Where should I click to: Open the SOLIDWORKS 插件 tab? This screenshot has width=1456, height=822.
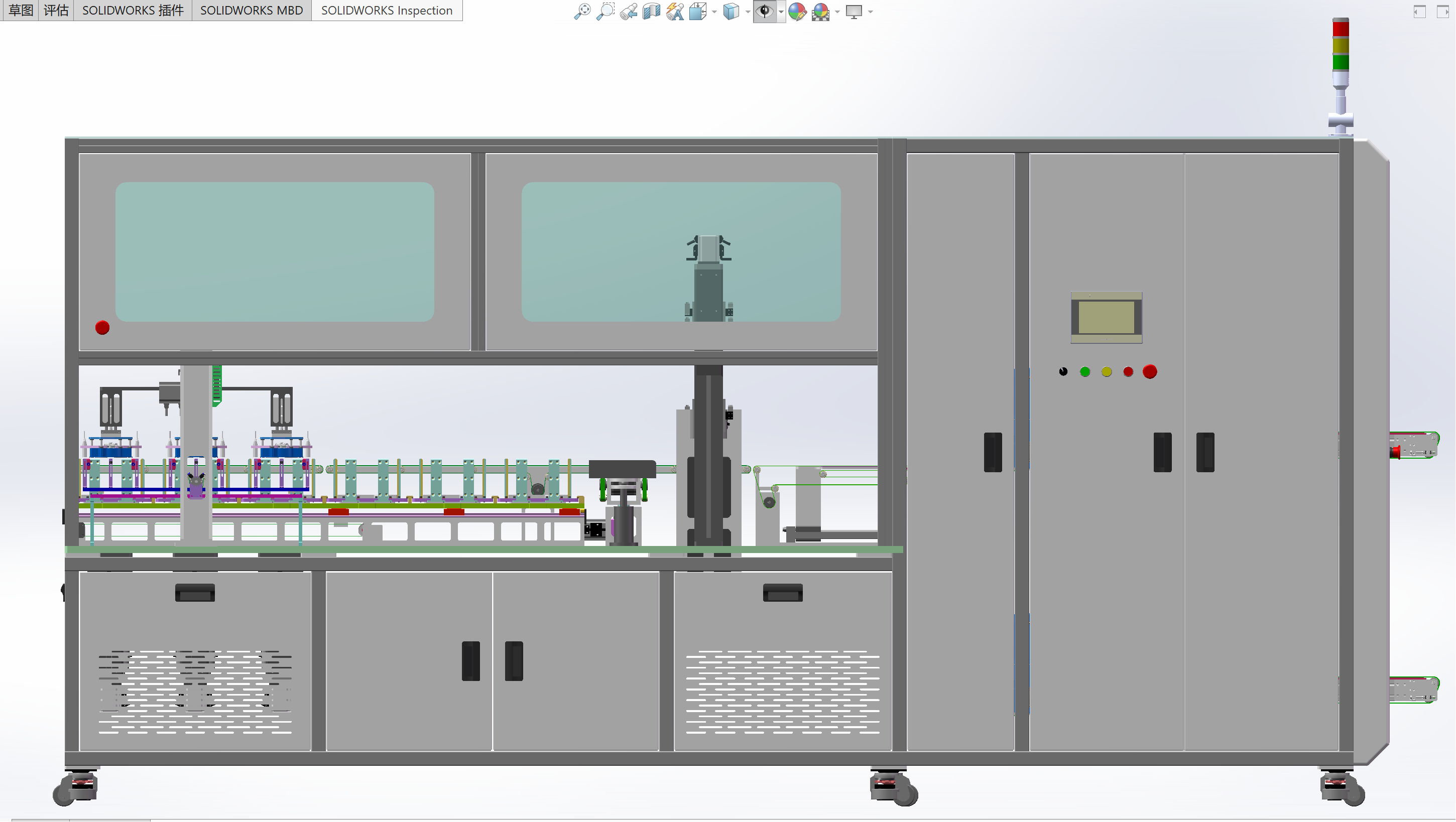coord(133,10)
